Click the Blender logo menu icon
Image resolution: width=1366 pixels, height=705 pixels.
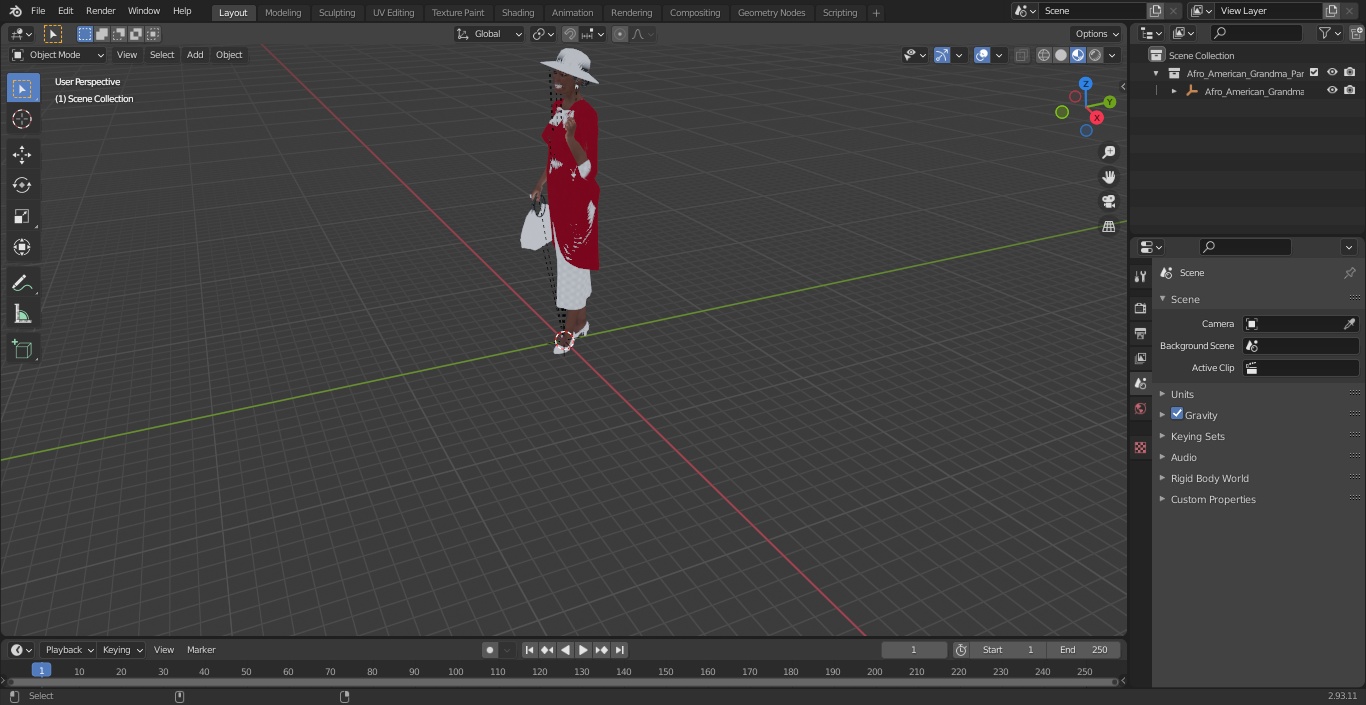tap(15, 11)
